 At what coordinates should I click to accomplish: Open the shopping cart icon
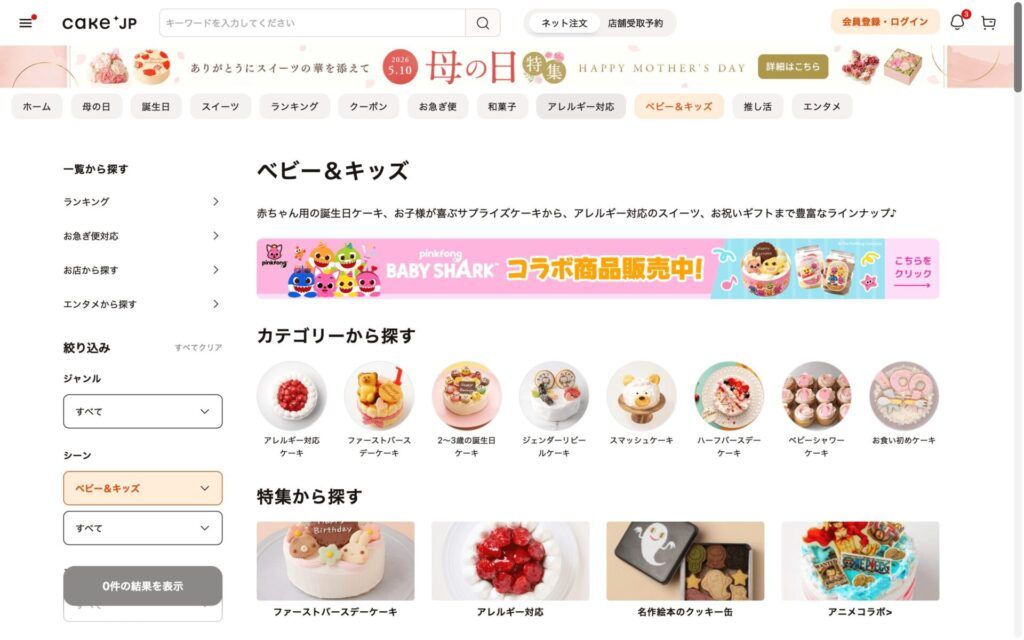tap(989, 23)
